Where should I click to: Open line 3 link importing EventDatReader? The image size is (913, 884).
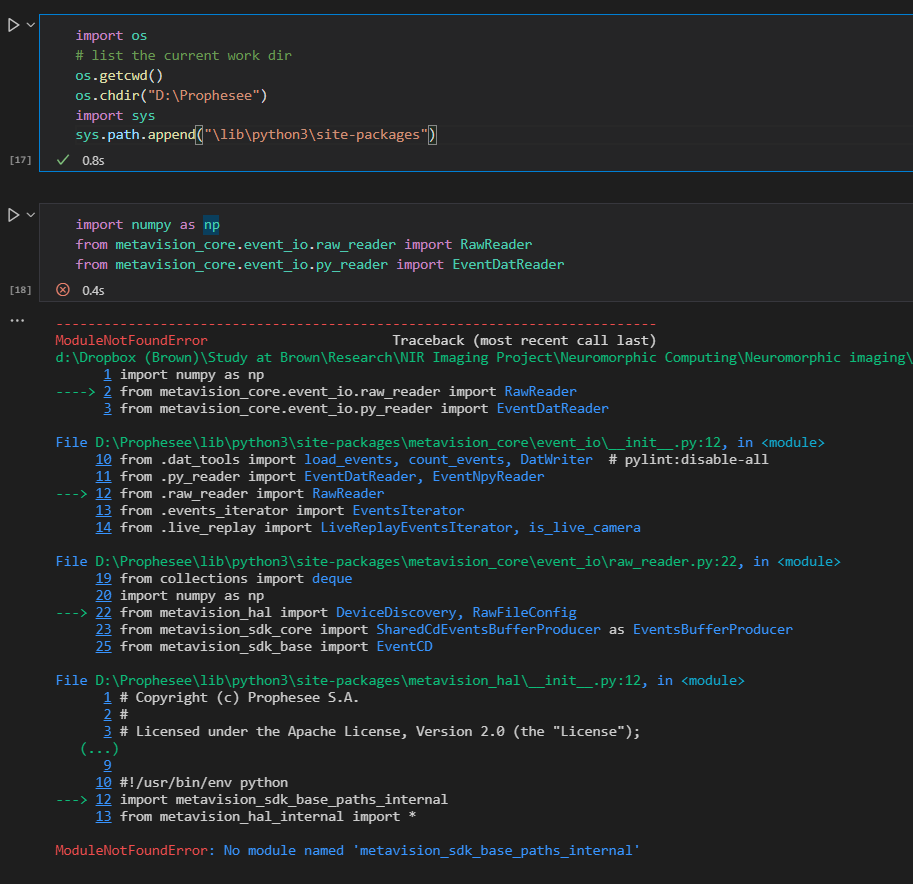point(107,408)
